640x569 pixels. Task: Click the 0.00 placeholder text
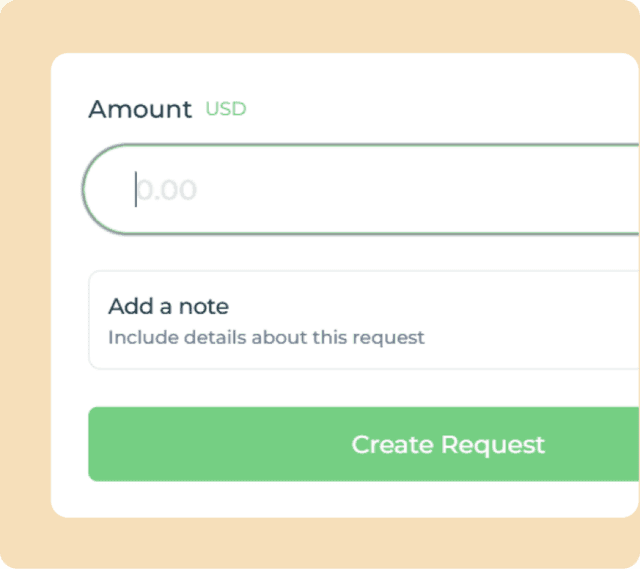(167, 190)
